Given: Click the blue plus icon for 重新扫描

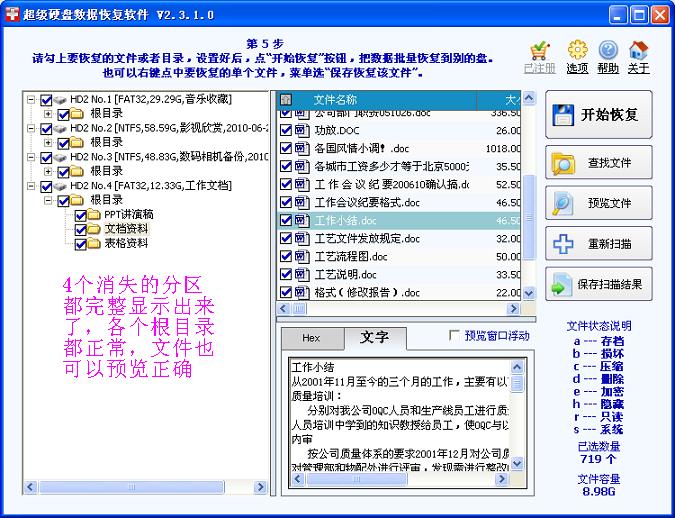Looking at the screenshot, I should [563, 244].
